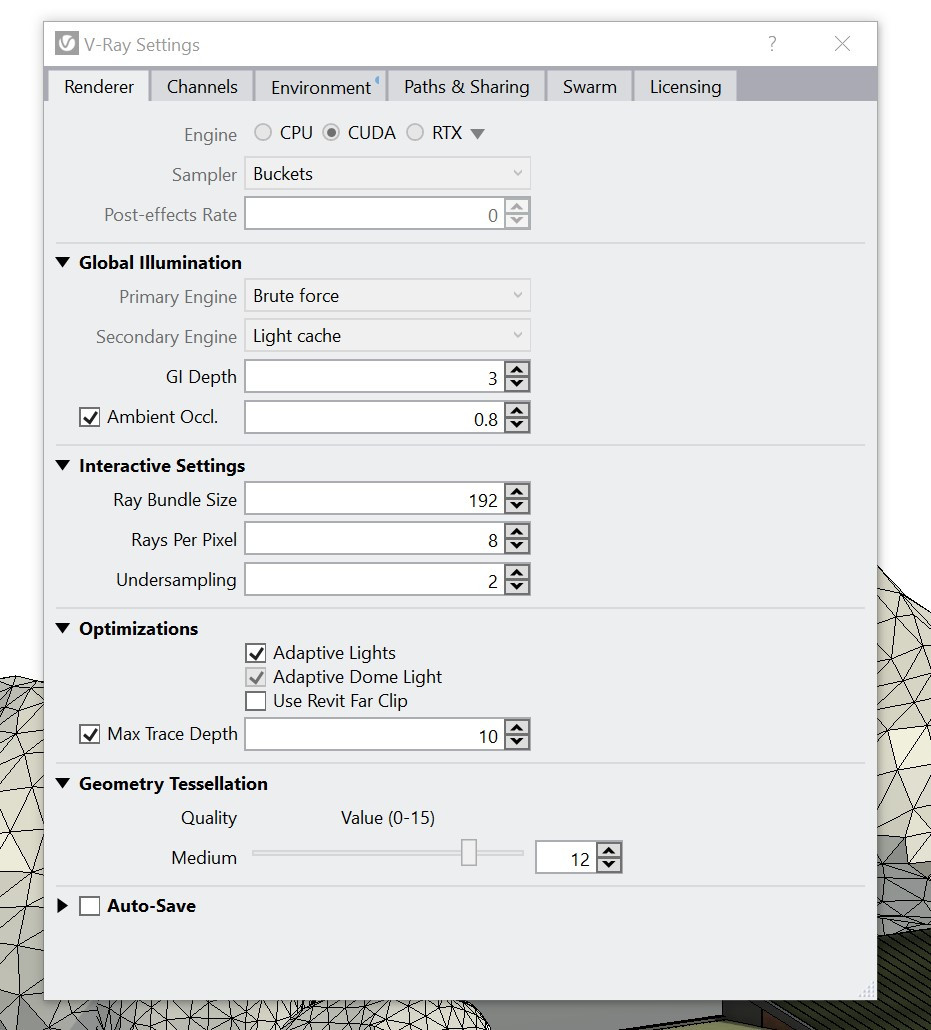The height and width of the screenshot is (1030, 931).
Task: Increase the GI Depth value
Action: pos(517,369)
